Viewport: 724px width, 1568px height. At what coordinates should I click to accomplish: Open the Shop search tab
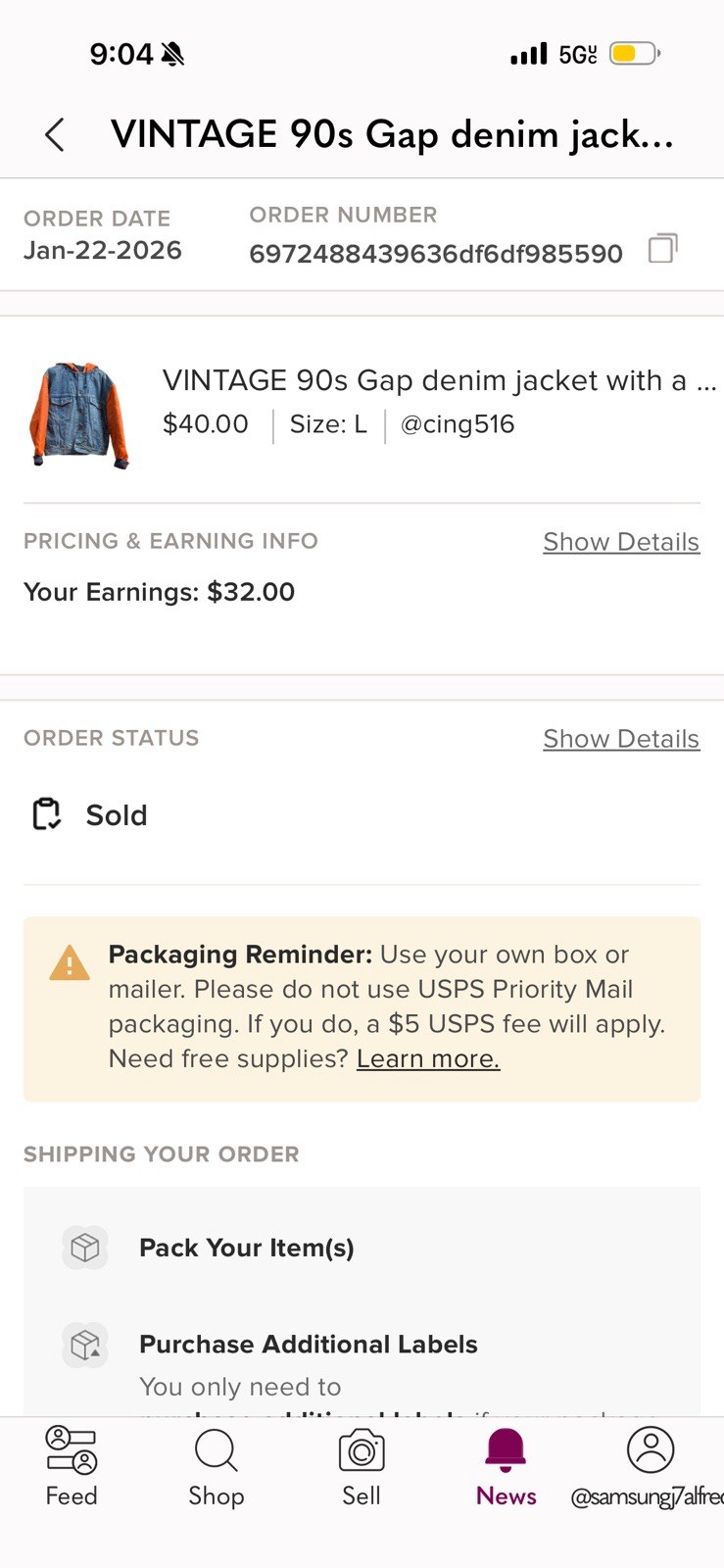click(x=216, y=1465)
